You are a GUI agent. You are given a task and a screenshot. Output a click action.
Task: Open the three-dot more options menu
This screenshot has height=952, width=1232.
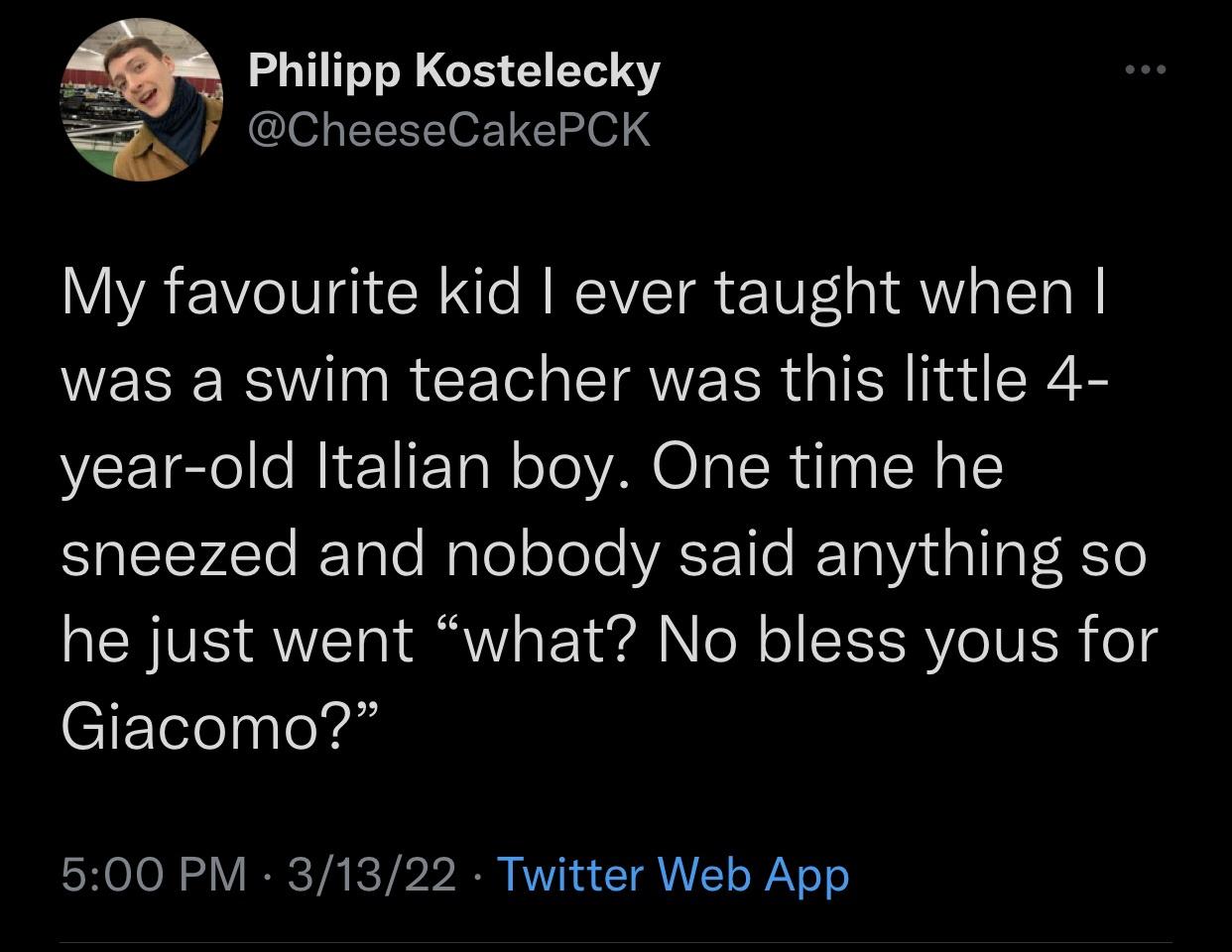click(x=1147, y=70)
